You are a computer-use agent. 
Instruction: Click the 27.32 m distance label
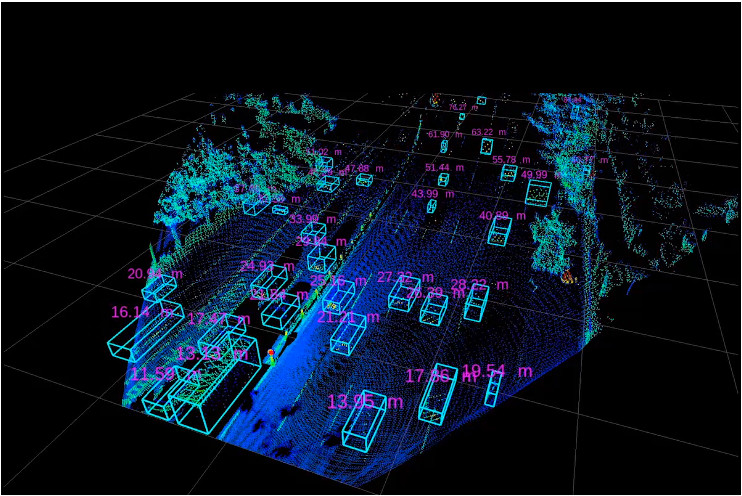[x=405, y=277]
